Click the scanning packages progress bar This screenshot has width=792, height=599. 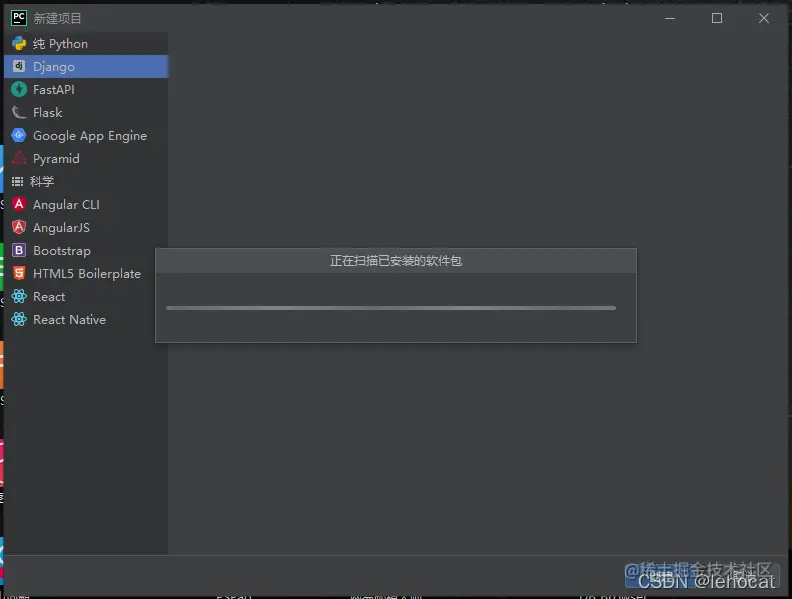[x=391, y=308]
